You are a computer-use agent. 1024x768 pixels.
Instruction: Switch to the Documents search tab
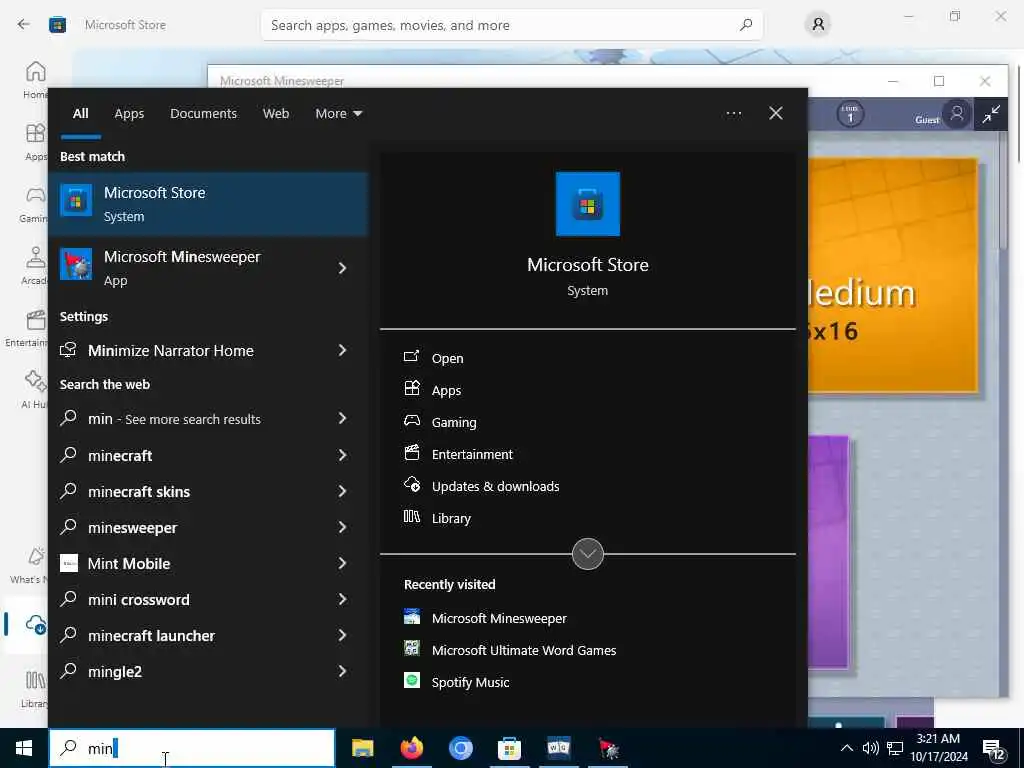pyautogui.click(x=203, y=114)
